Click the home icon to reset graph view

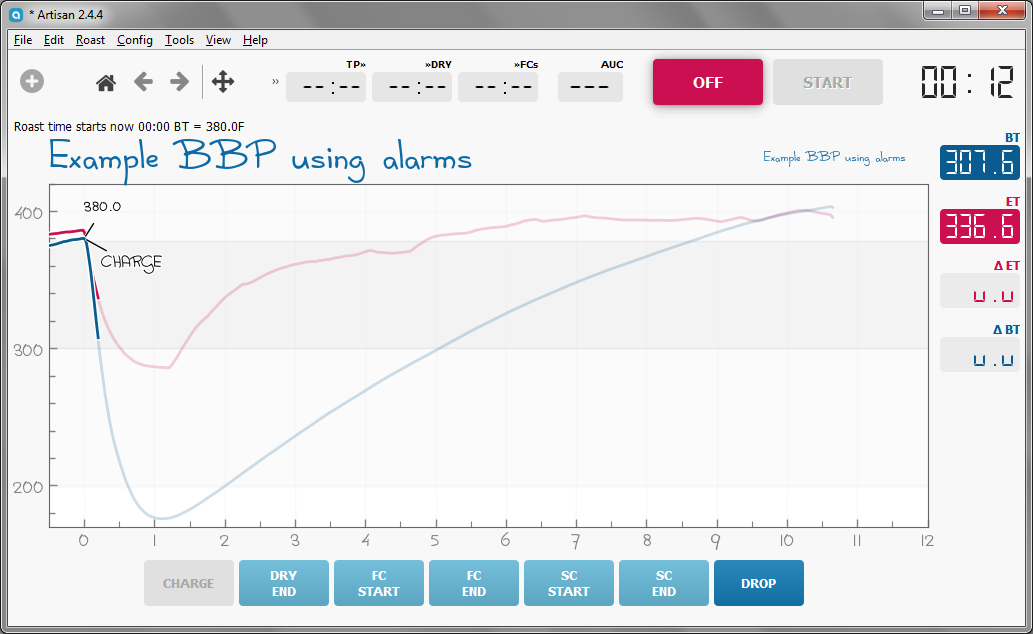pyautogui.click(x=105, y=82)
